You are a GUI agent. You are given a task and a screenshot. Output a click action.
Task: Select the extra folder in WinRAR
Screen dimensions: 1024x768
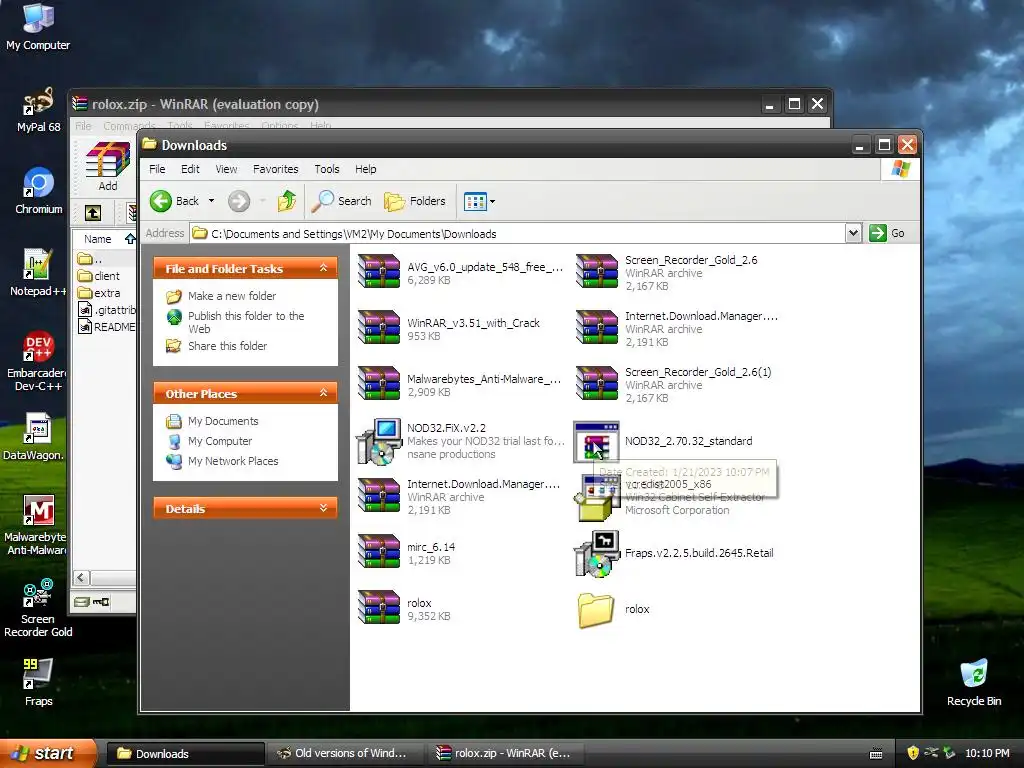[99, 293]
